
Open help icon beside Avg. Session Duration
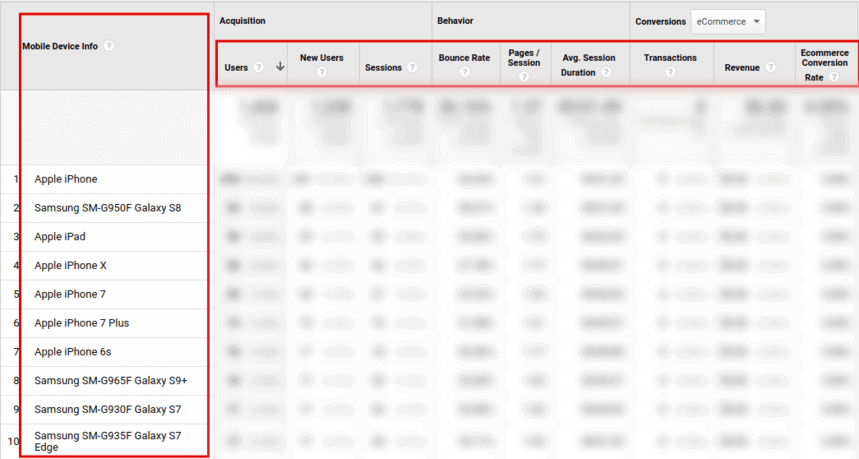pos(606,72)
